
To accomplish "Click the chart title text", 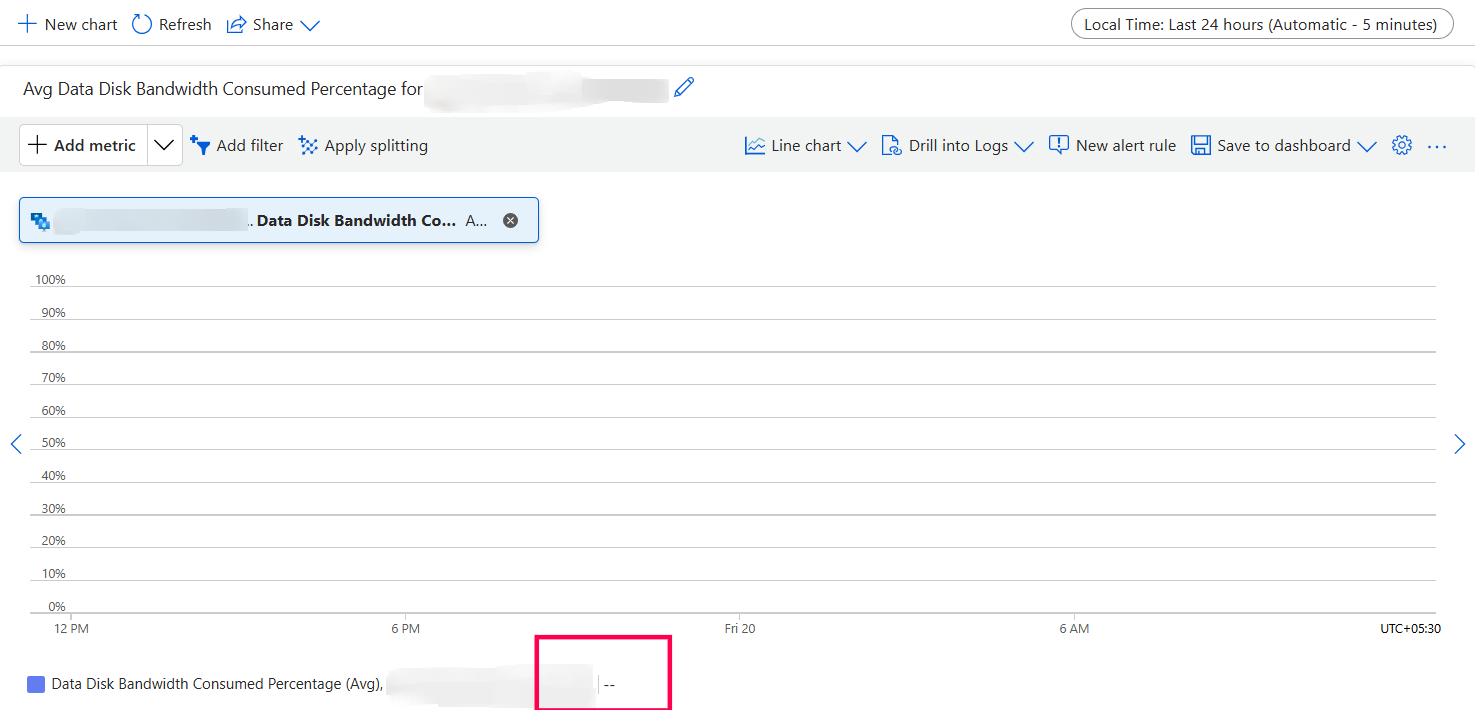I will (223, 89).
